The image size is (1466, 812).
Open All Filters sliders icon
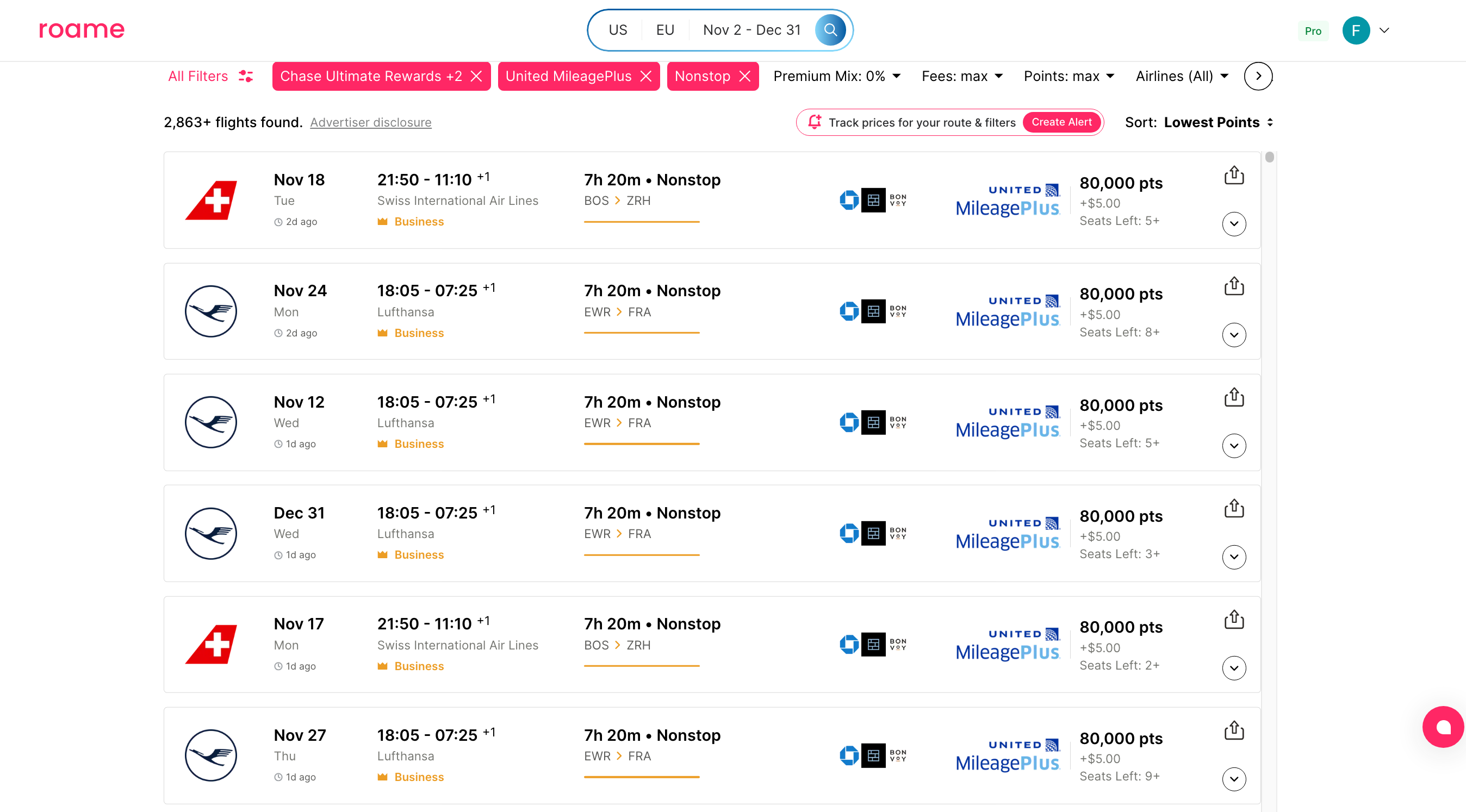tap(246, 76)
